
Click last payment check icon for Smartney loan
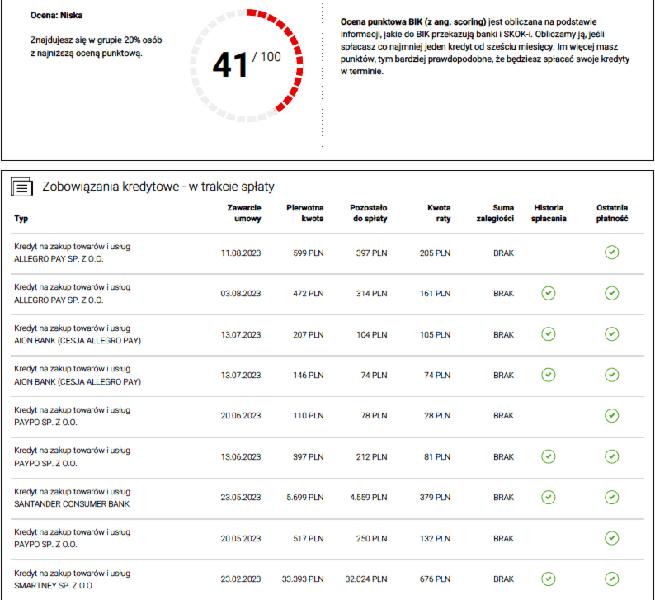612,579
